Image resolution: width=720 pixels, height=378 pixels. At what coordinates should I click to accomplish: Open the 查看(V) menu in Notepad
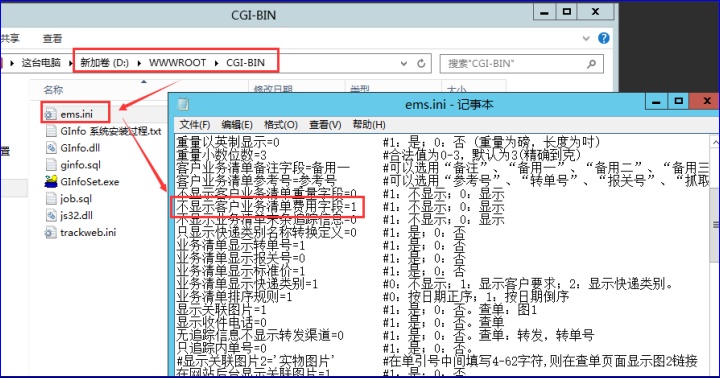(x=325, y=124)
